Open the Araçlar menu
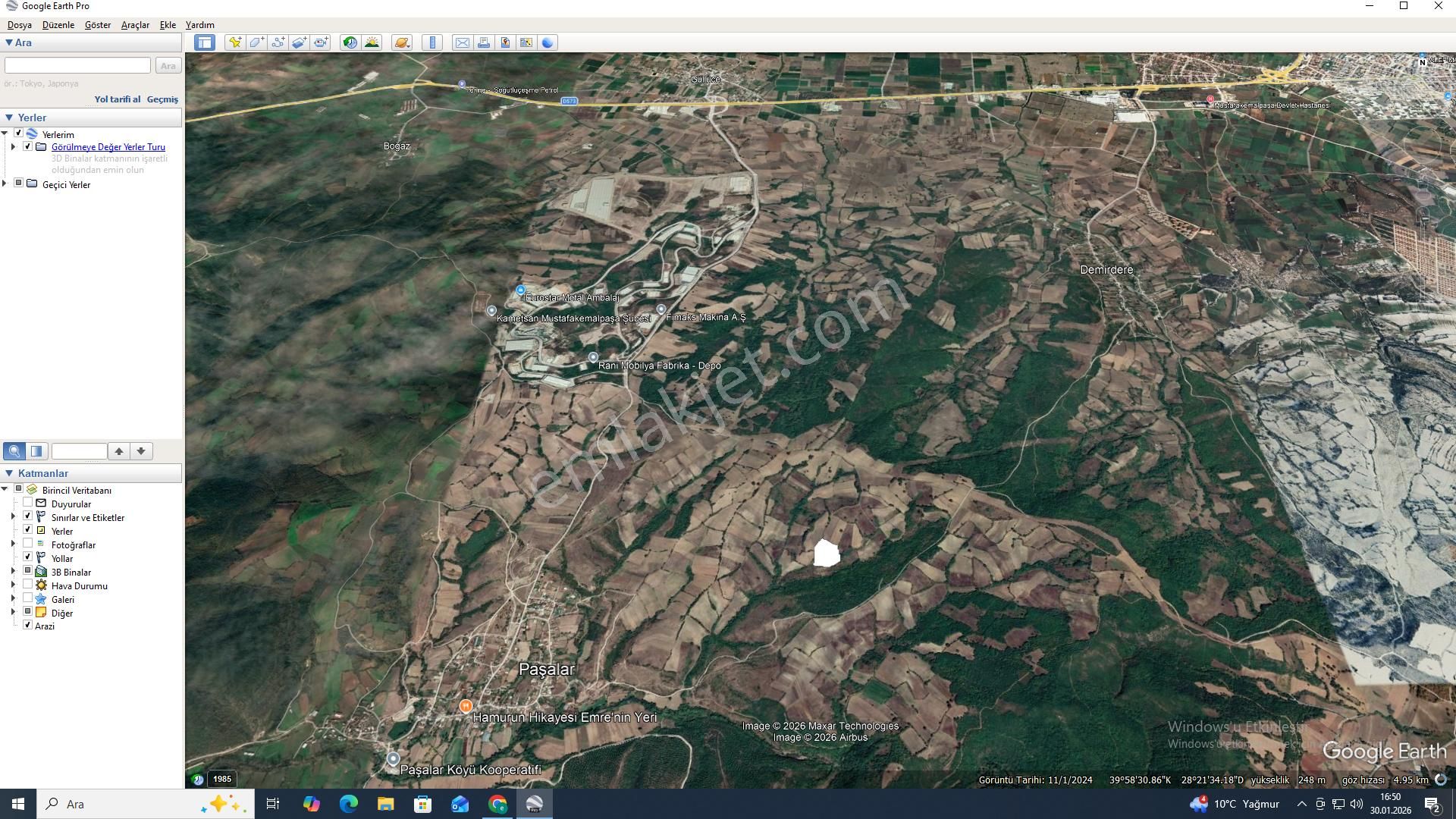This screenshot has width=1456, height=819. coord(135,25)
